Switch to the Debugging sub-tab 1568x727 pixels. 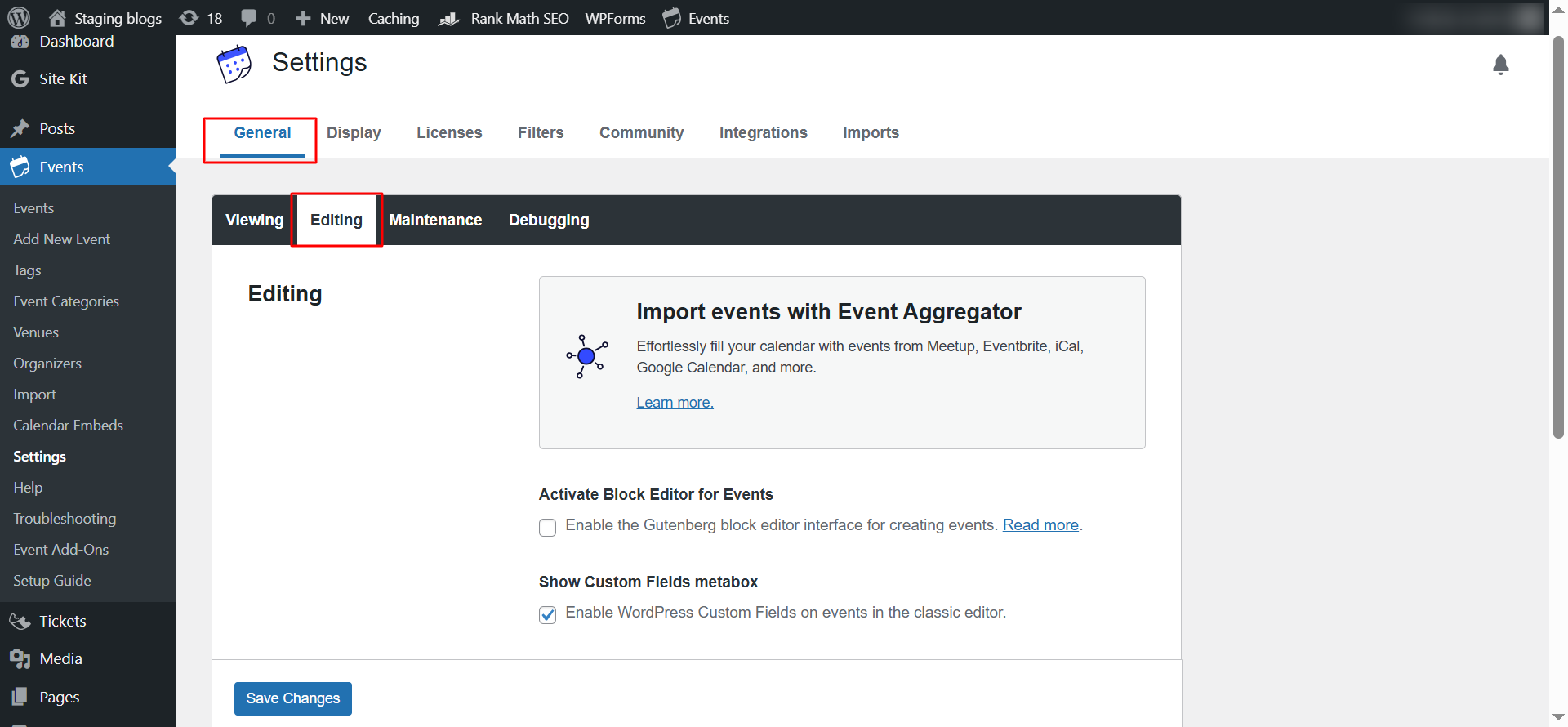[x=549, y=220]
